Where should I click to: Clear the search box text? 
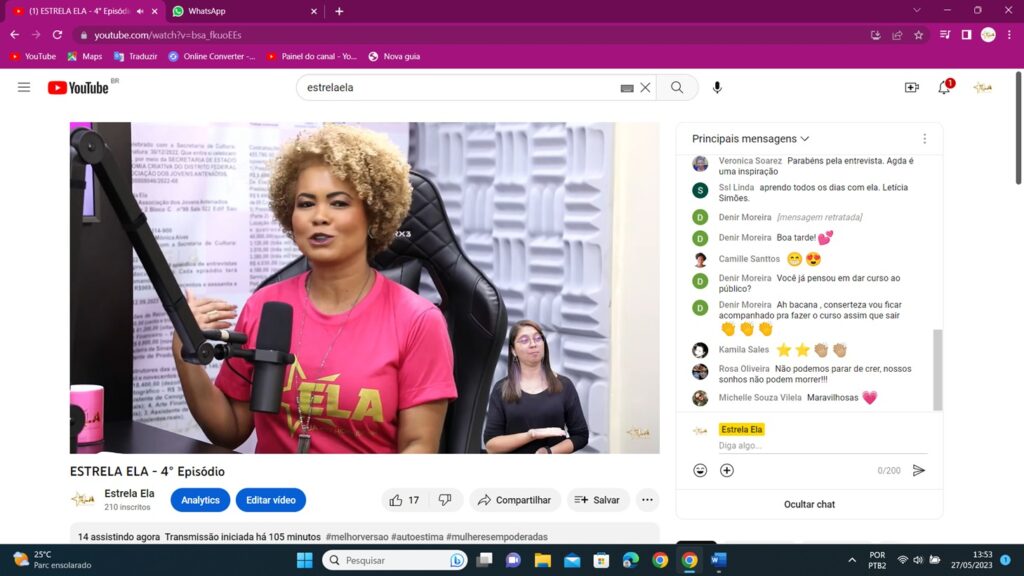[x=645, y=87]
